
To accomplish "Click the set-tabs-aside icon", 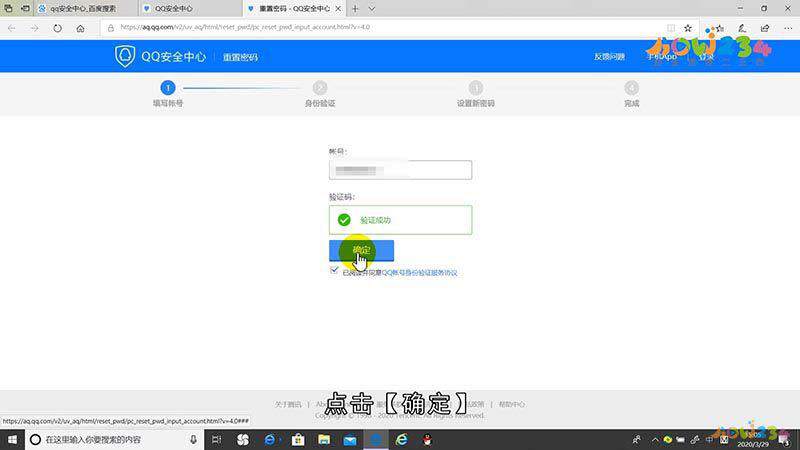I will point(25,9).
